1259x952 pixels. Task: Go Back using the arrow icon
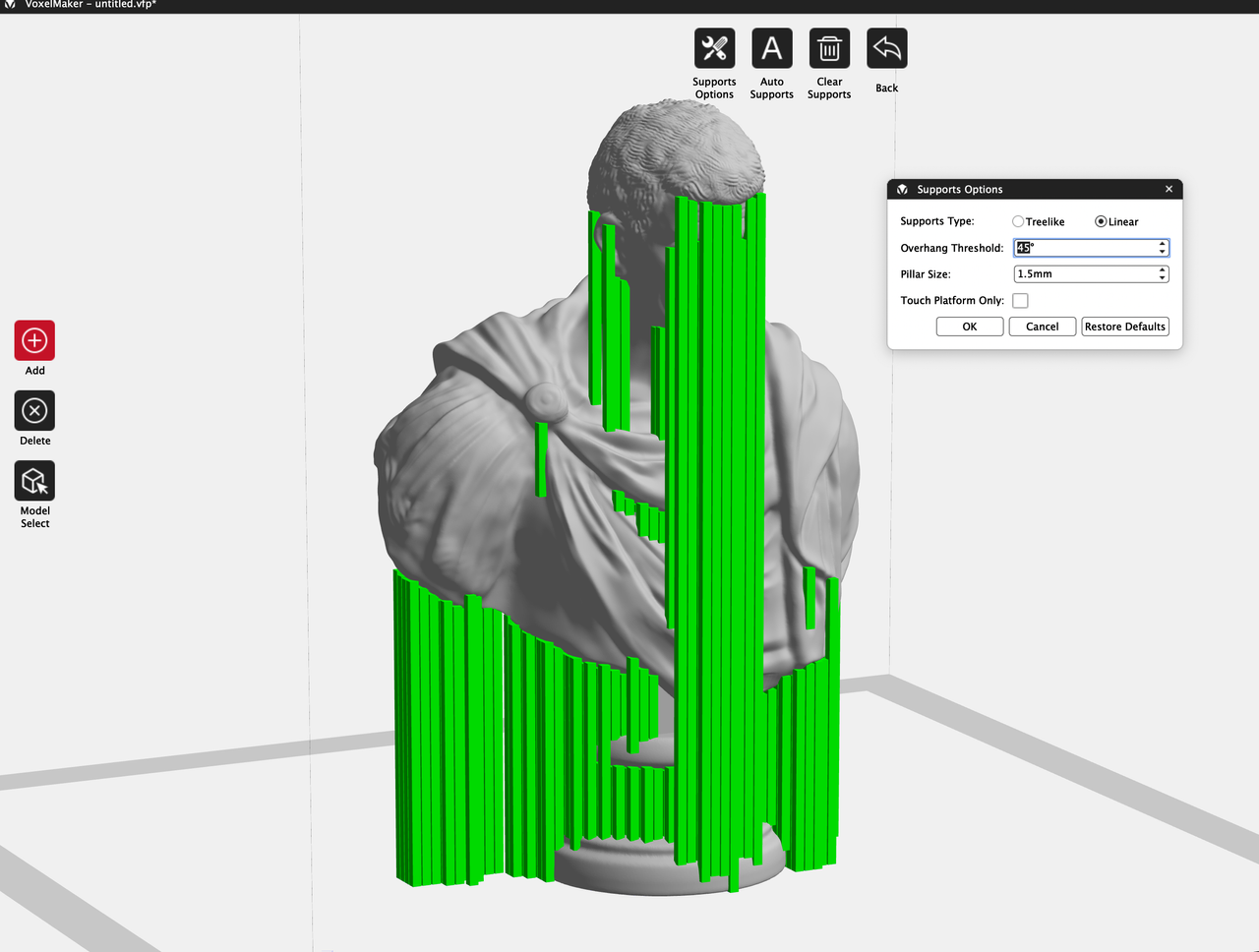pyautogui.click(x=887, y=48)
